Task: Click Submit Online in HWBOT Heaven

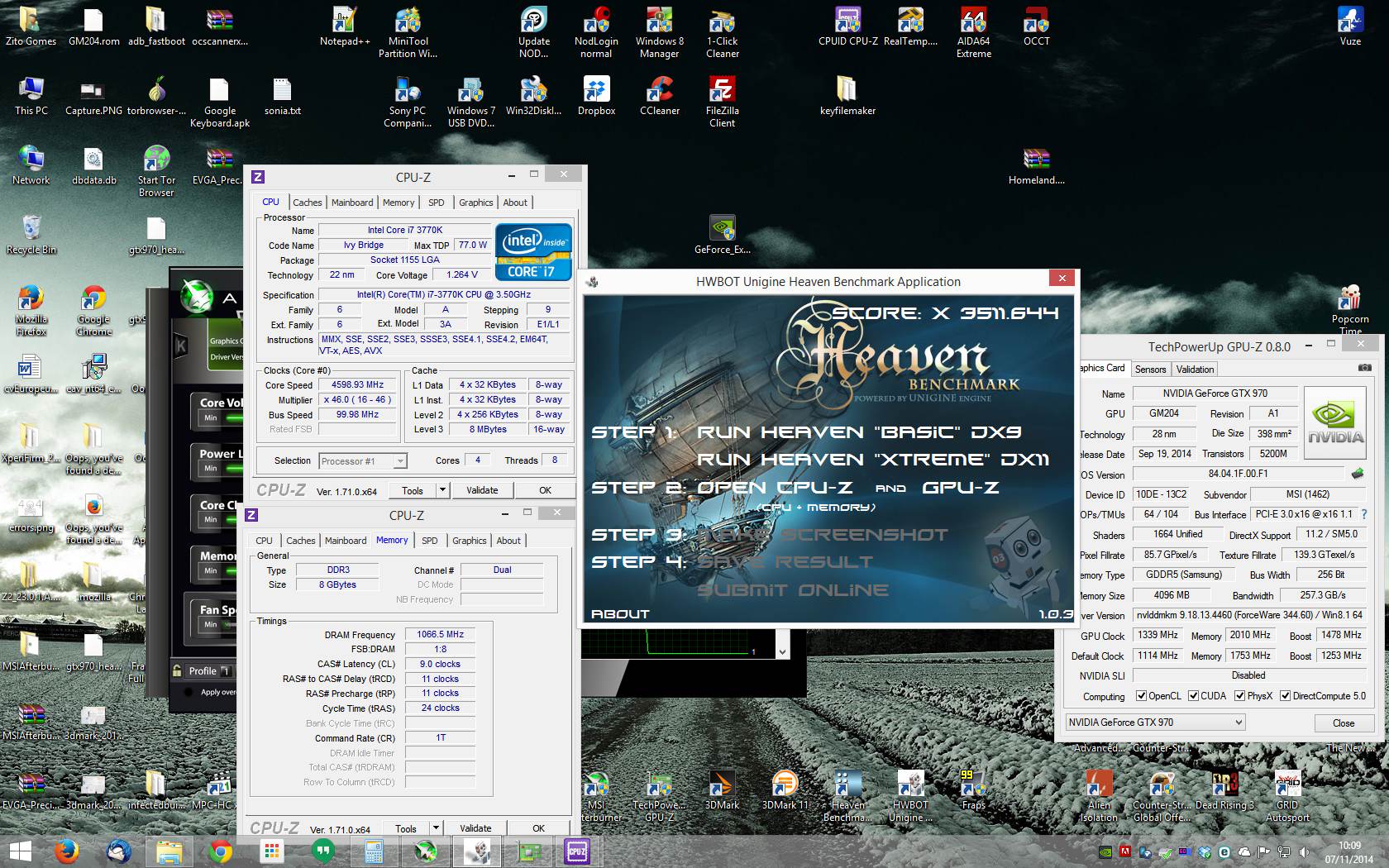Action: (793, 589)
